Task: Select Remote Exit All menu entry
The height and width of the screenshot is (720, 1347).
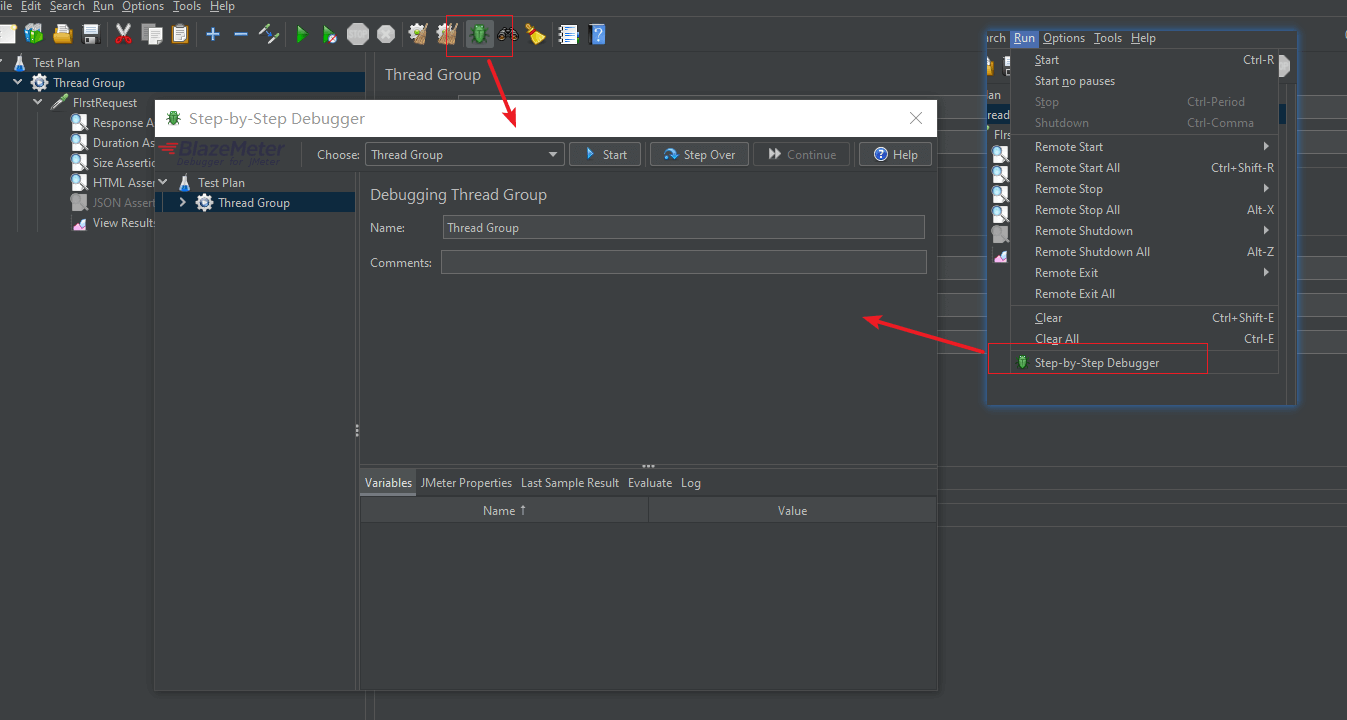Action: point(1075,294)
